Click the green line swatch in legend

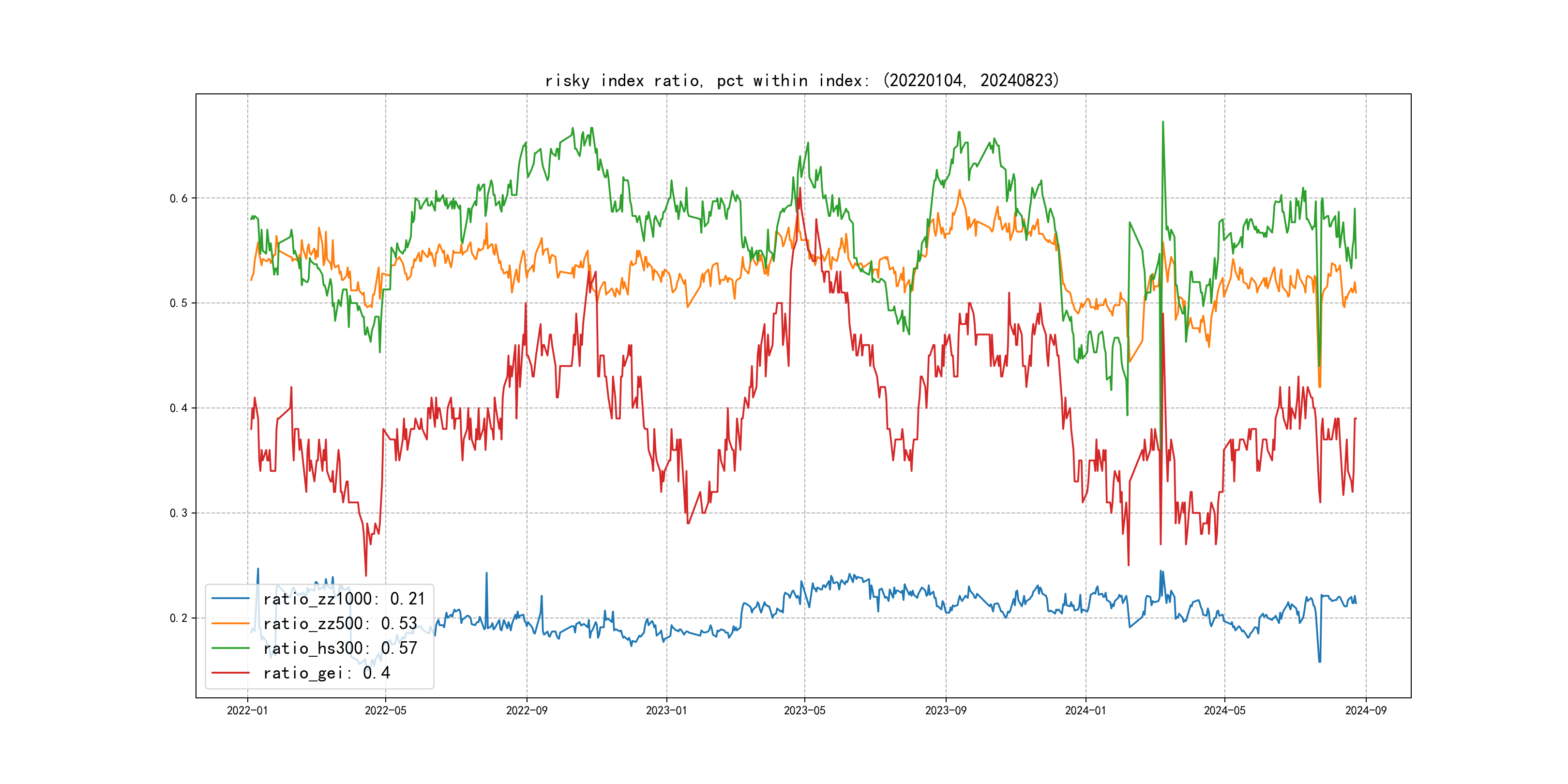[x=230, y=648]
